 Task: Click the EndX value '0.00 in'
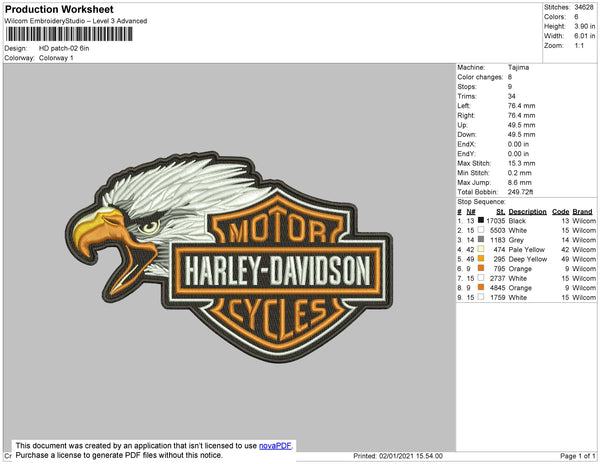click(518, 144)
